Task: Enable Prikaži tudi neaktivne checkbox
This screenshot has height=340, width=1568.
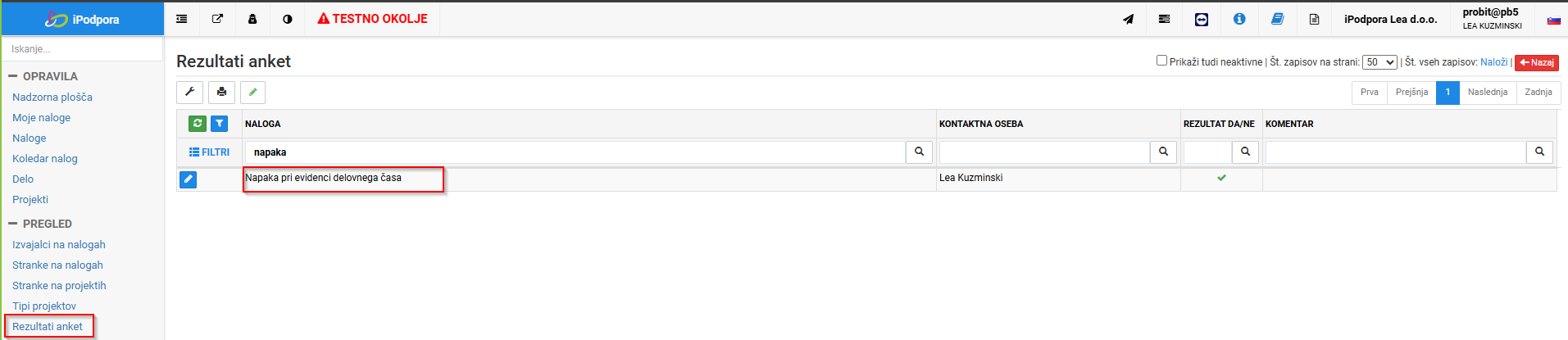Action: pos(1161,61)
